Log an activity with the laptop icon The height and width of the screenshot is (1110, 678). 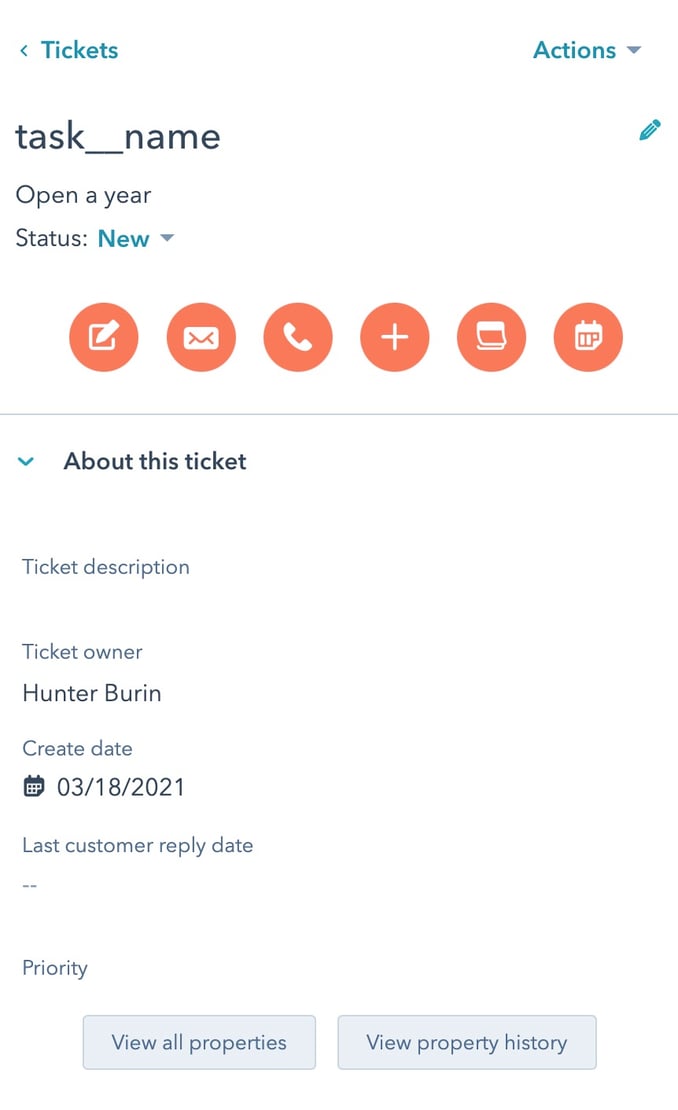[x=491, y=337]
